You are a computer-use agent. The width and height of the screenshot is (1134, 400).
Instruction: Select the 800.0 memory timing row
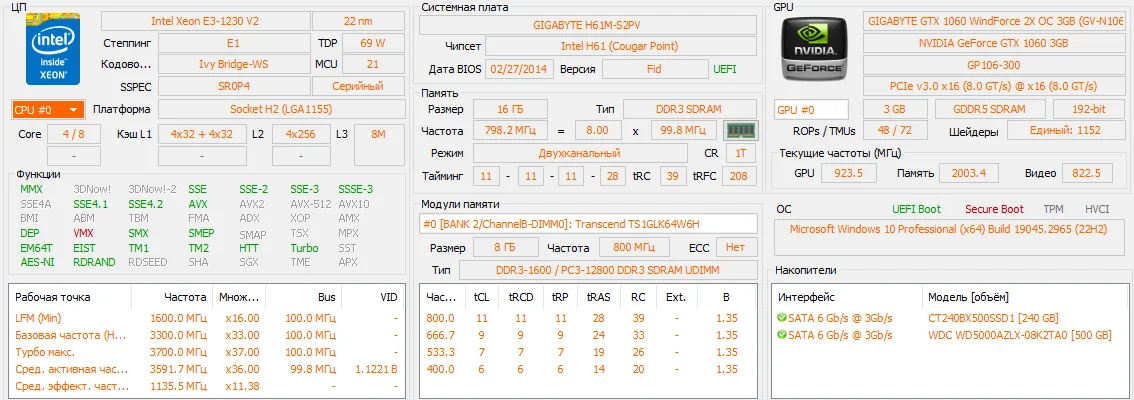click(588, 318)
